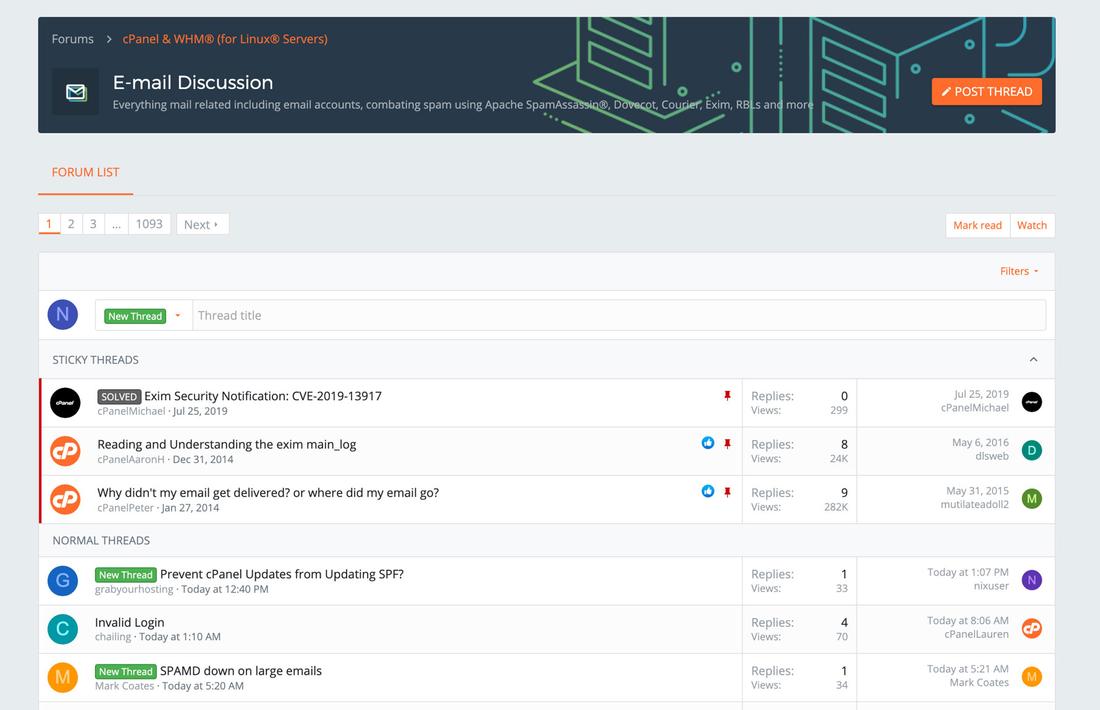
Task: Click the black cPanelMichael avatar on the right
Action: [1031, 401]
